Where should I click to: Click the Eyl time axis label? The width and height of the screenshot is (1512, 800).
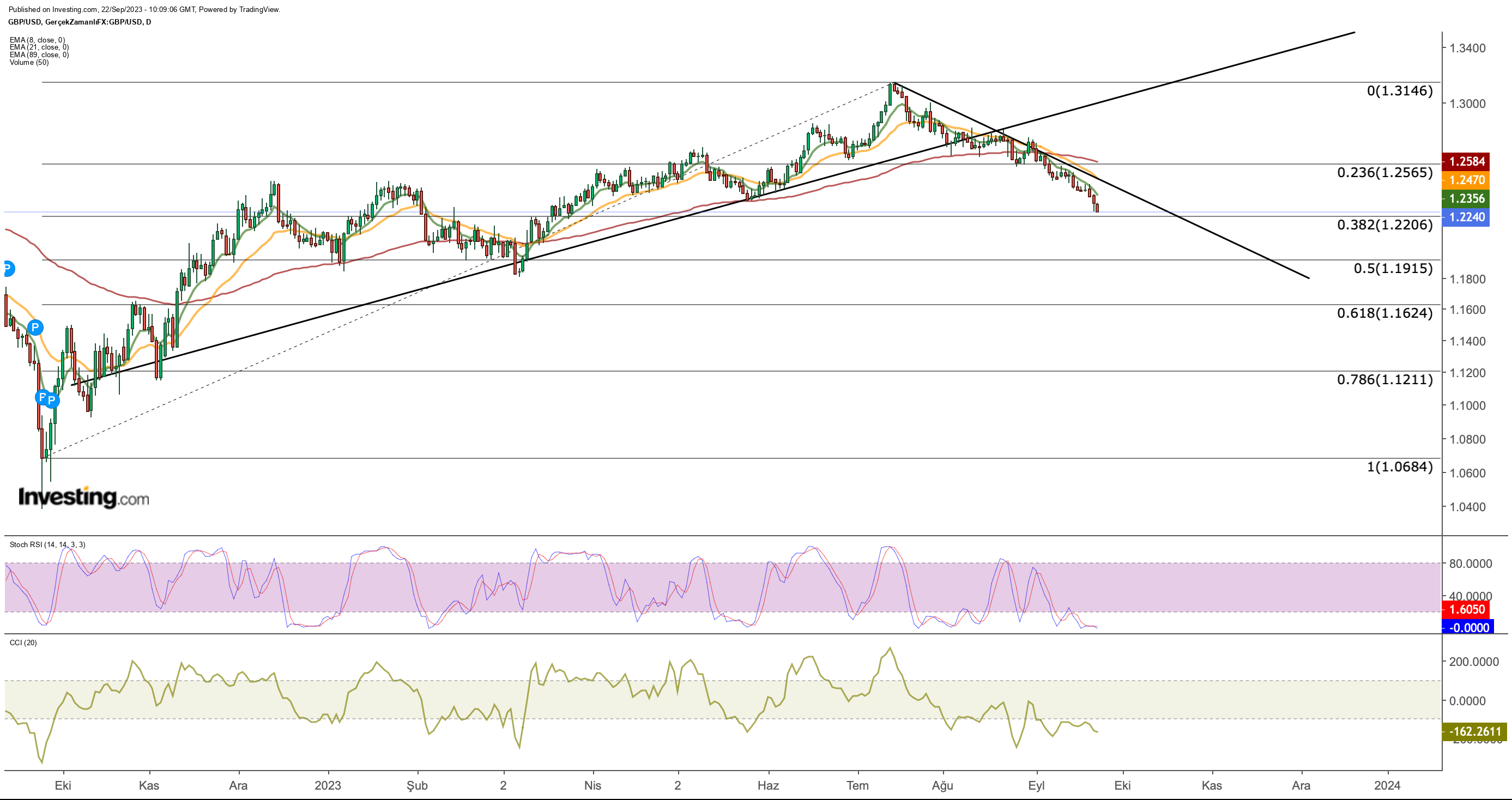(1037, 786)
